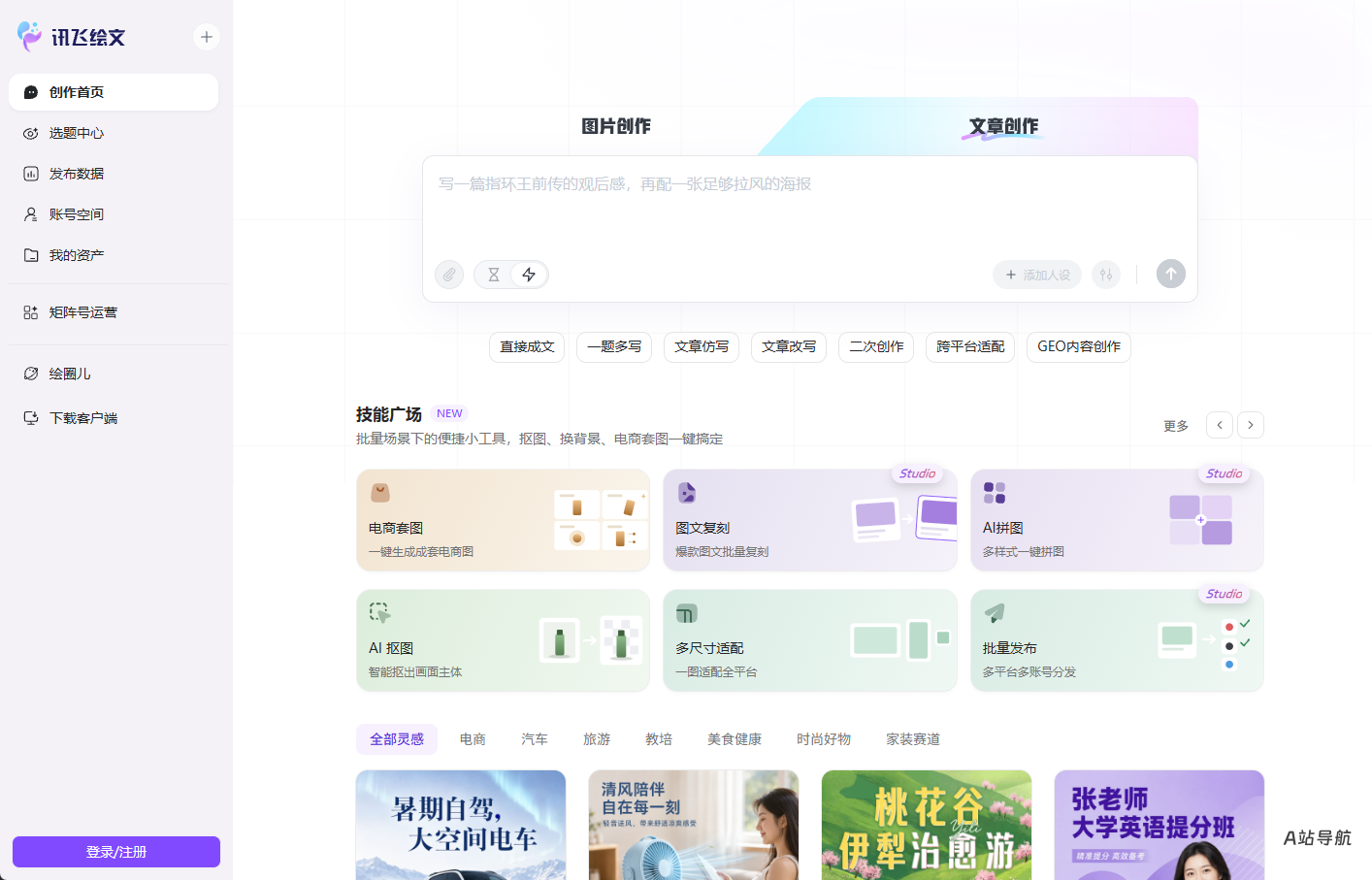
Task: Click the paperclip attachment icon
Action: tap(449, 275)
